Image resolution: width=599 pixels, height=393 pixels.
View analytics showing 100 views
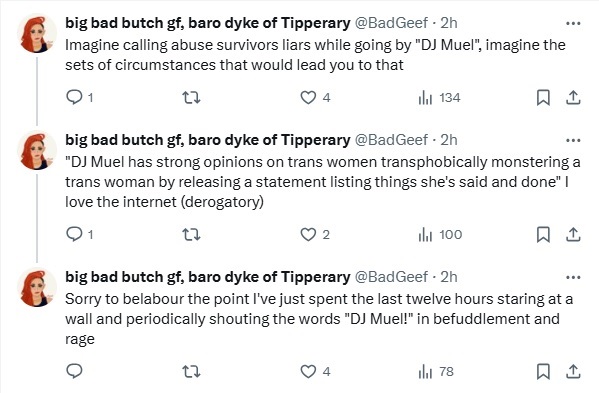440,235
